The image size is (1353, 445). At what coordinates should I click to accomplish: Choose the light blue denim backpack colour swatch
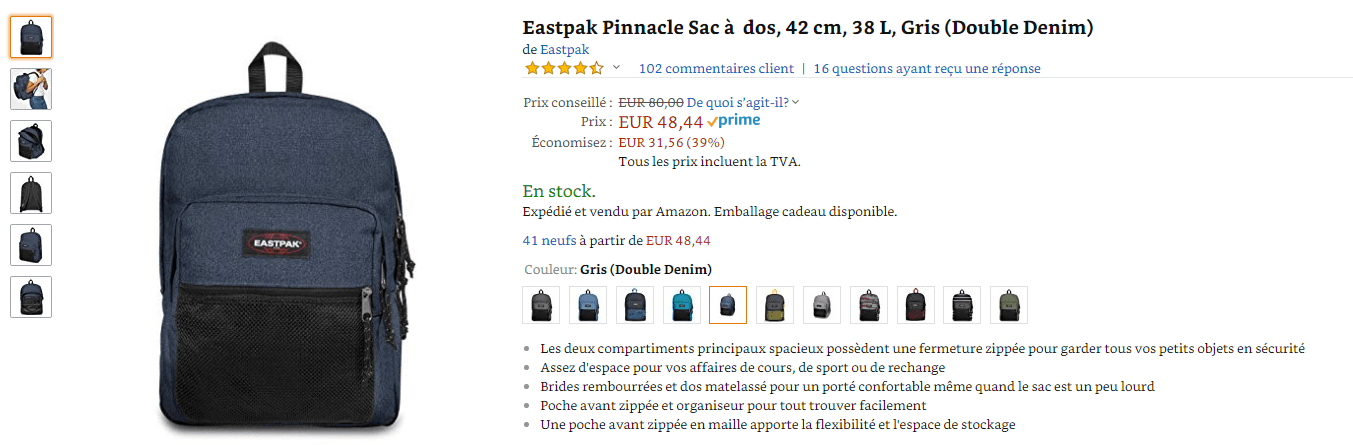[588, 305]
